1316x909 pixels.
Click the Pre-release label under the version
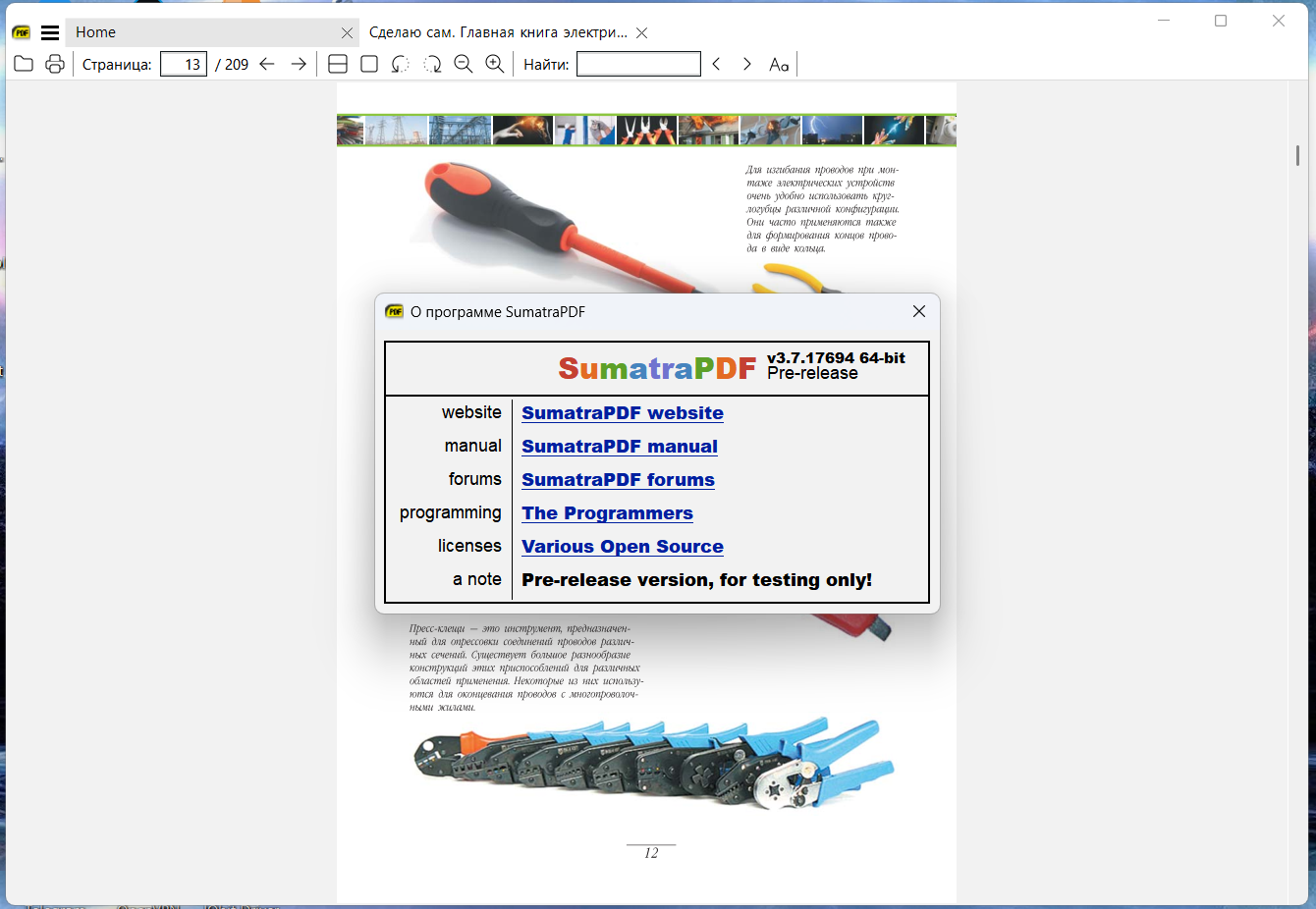(812, 374)
